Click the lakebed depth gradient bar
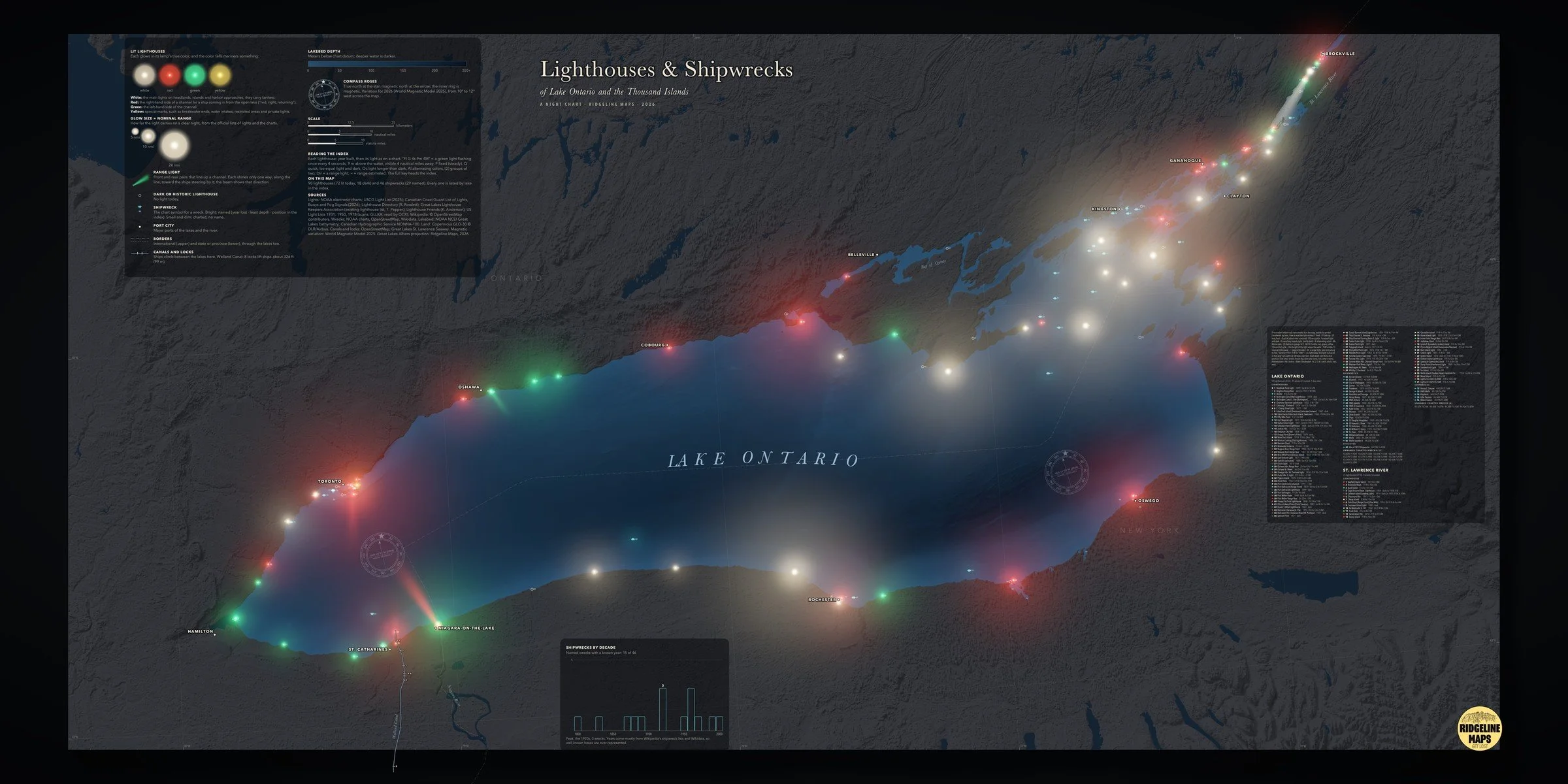1568x784 pixels. [x=387, y=63]
